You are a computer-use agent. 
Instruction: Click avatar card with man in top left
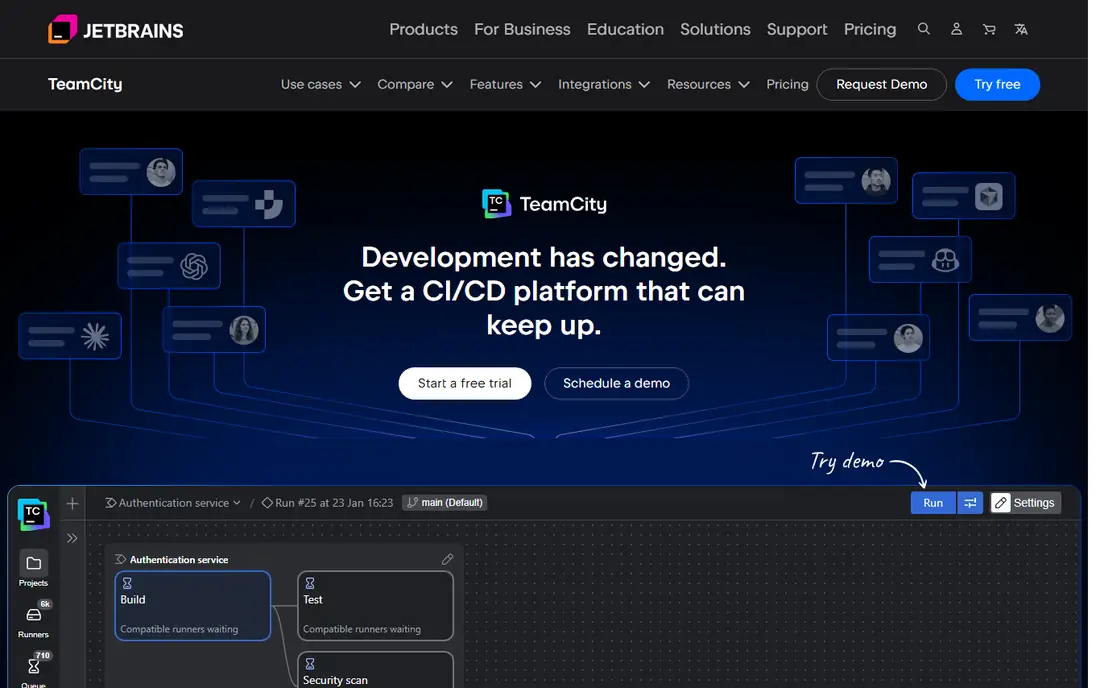coord(131,171)
